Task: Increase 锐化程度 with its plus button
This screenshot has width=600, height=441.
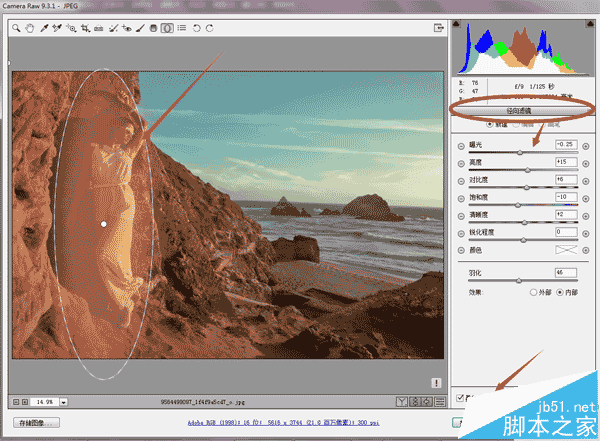Action: pos(586,234)
